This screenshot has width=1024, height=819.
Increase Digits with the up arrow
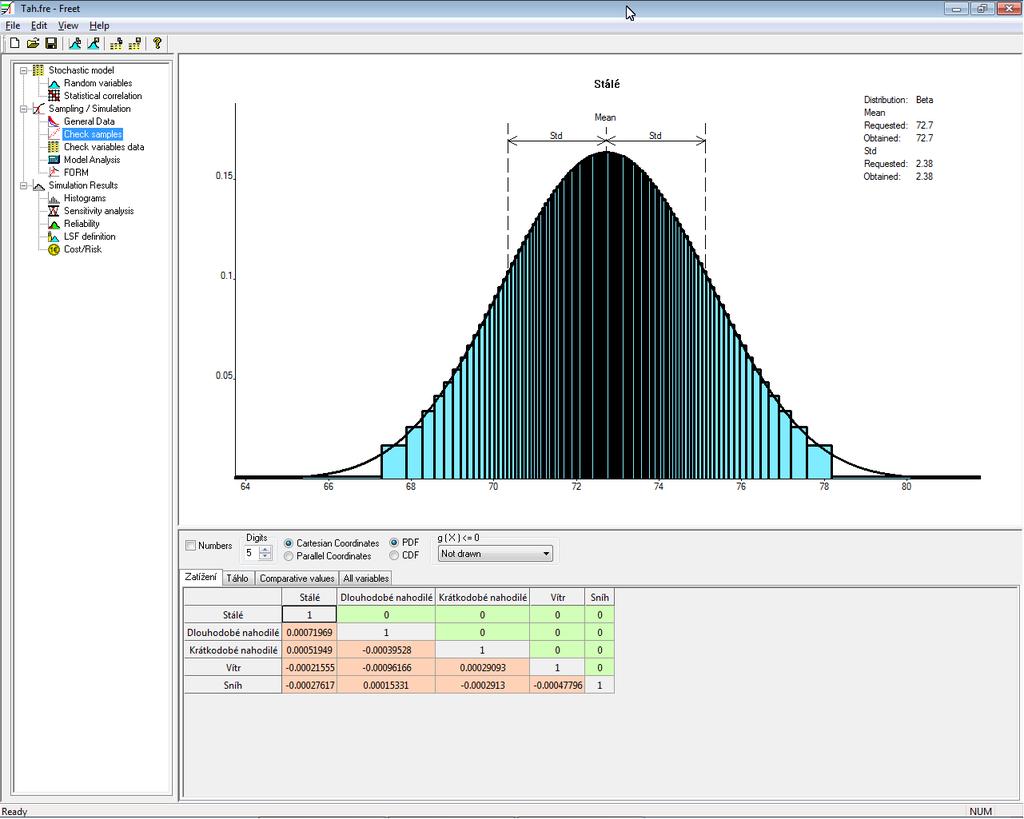point(265,549)
